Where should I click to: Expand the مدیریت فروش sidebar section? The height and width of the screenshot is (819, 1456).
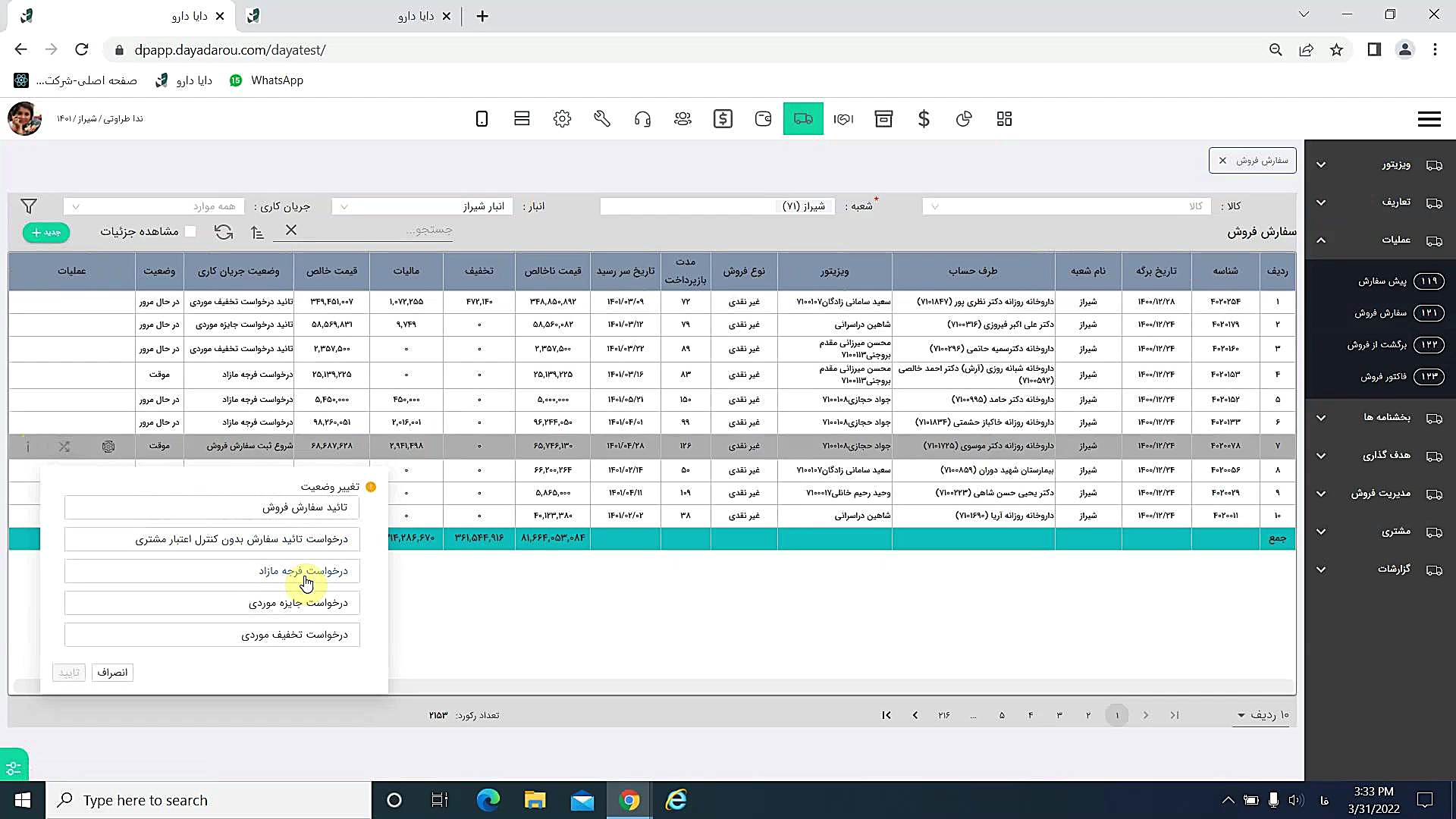coord(1380,494)
